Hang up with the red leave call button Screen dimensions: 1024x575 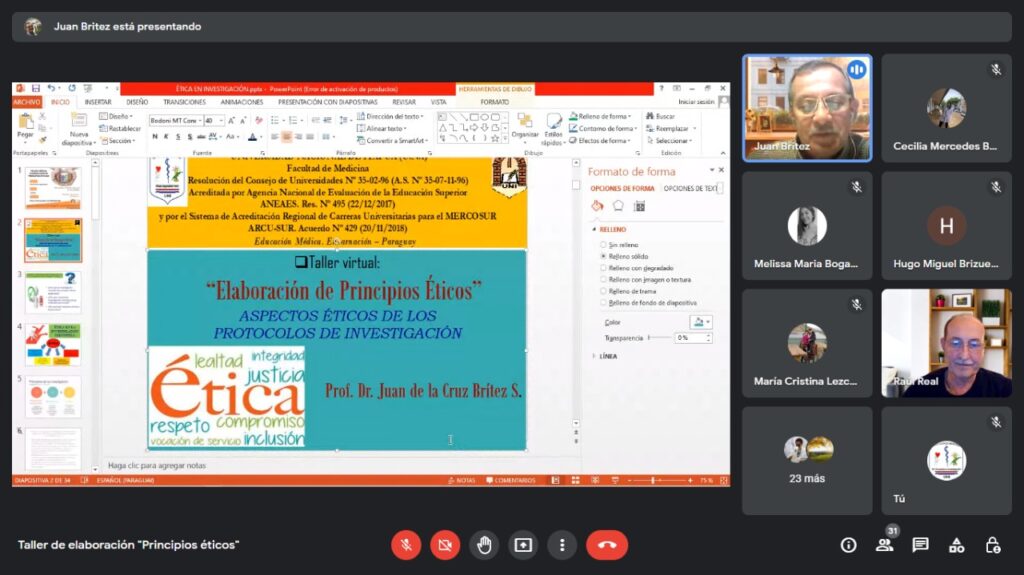(x=606, y=545)
